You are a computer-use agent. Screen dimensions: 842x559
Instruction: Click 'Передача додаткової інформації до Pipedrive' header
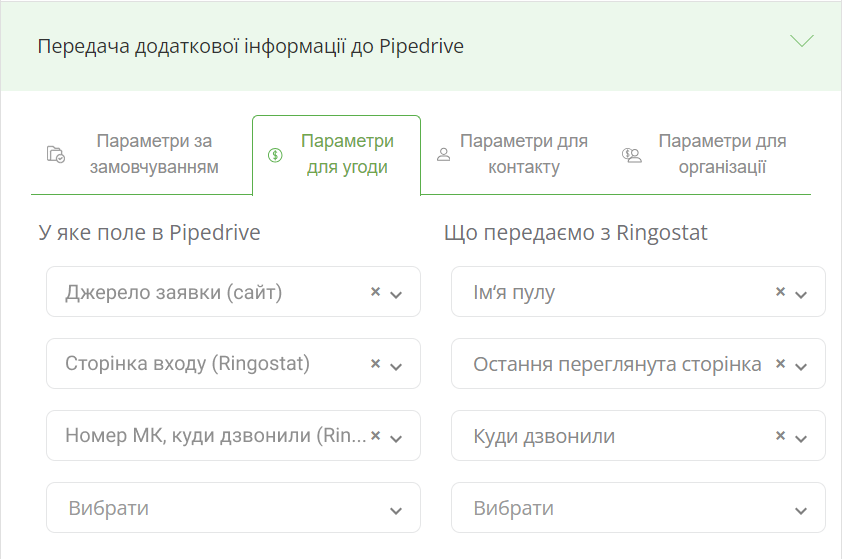point(251,46)
